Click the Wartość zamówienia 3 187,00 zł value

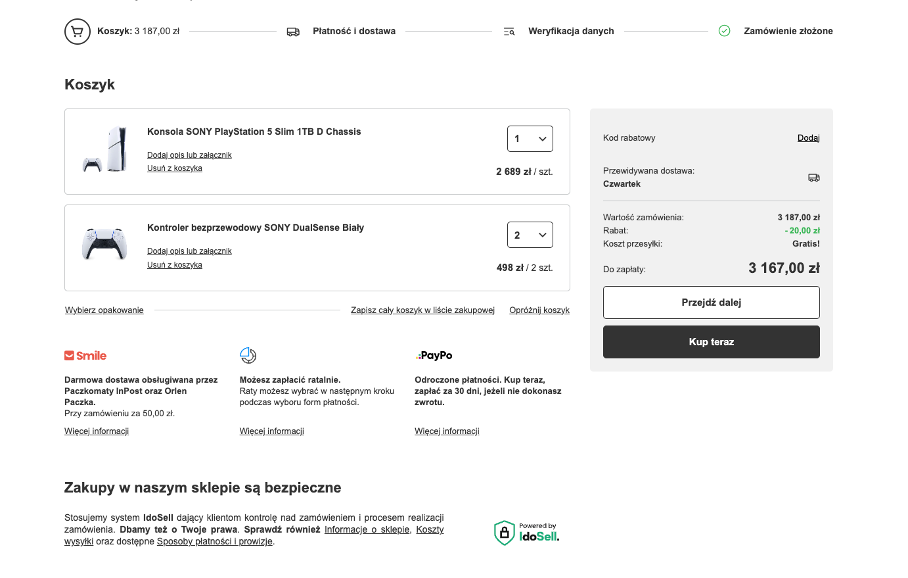click(799, 217)
